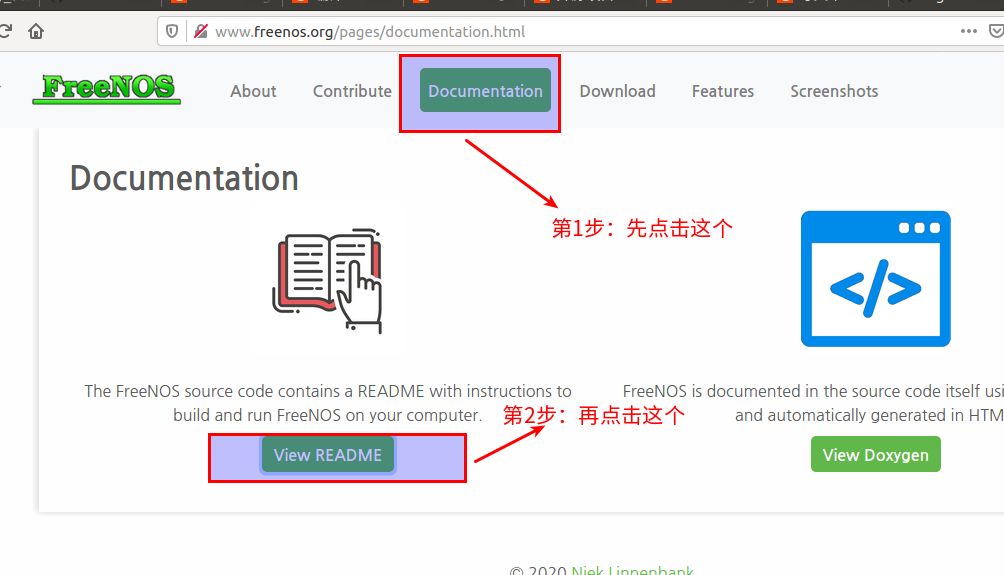
Task: Open the About navigation item
Action: coord(253,91)
